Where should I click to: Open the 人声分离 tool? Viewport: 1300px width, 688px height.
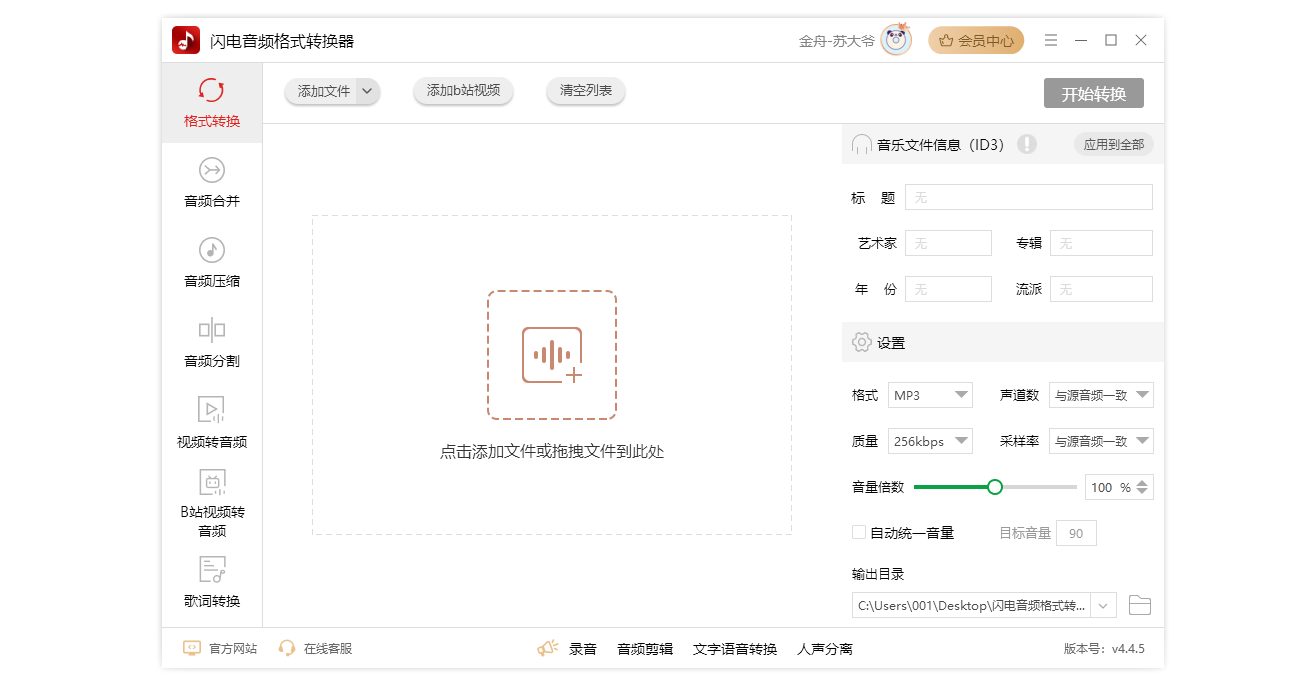(x=825, y=649)
